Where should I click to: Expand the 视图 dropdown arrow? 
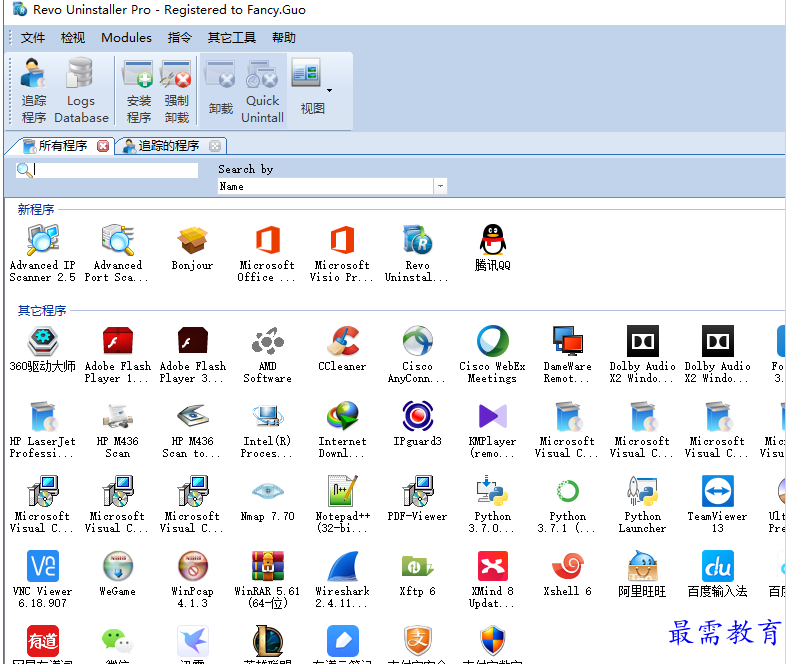(x=330, y=91)
